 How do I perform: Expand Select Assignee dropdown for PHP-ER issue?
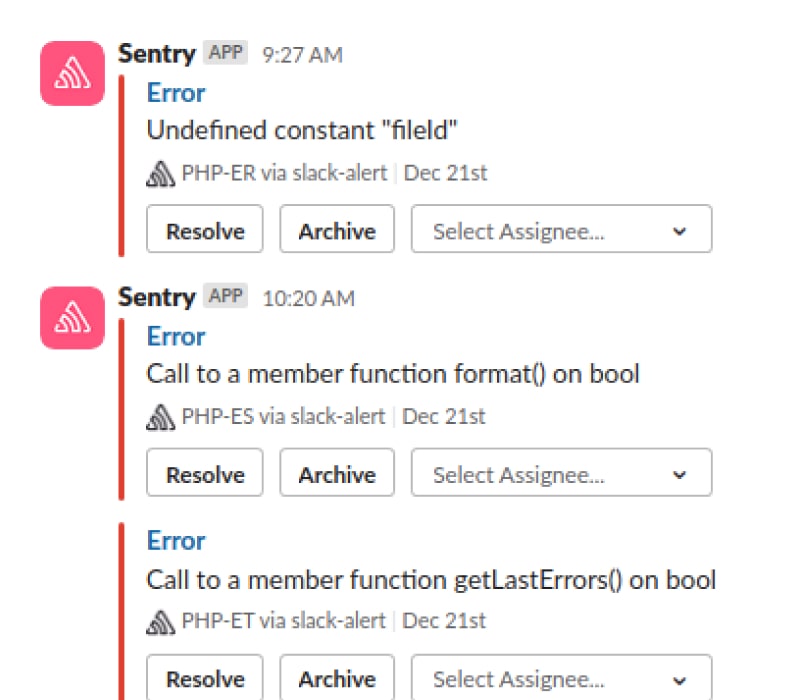[x=561, y=231]
